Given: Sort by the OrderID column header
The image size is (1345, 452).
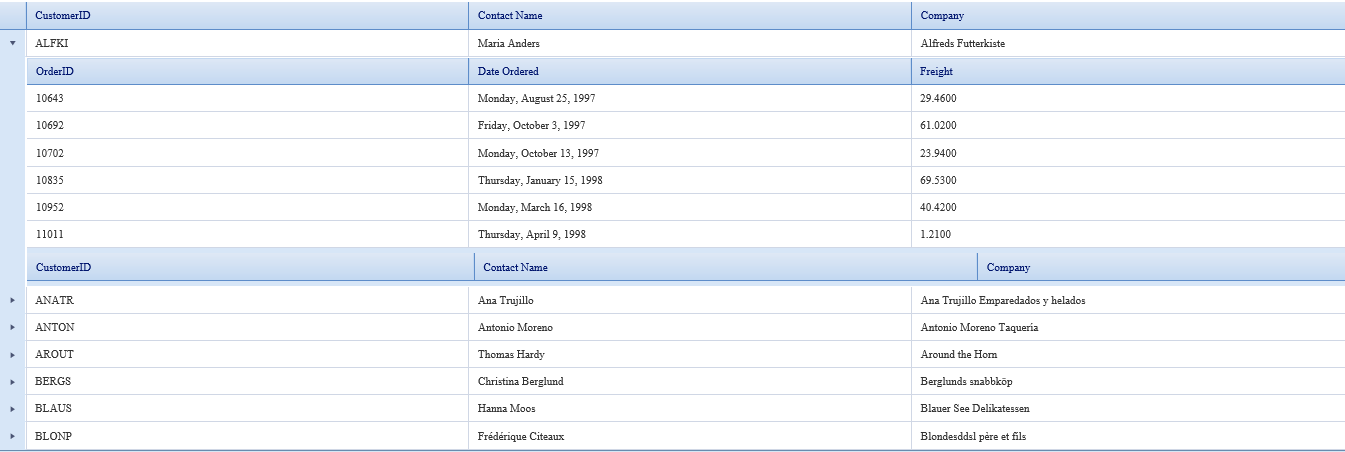Looking at the screenshot, I should 55,71.
